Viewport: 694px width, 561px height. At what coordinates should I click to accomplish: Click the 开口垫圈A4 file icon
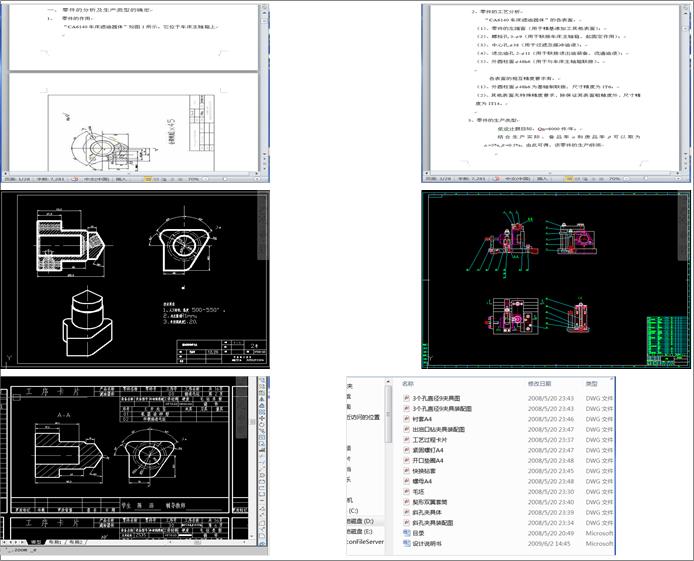406,461
